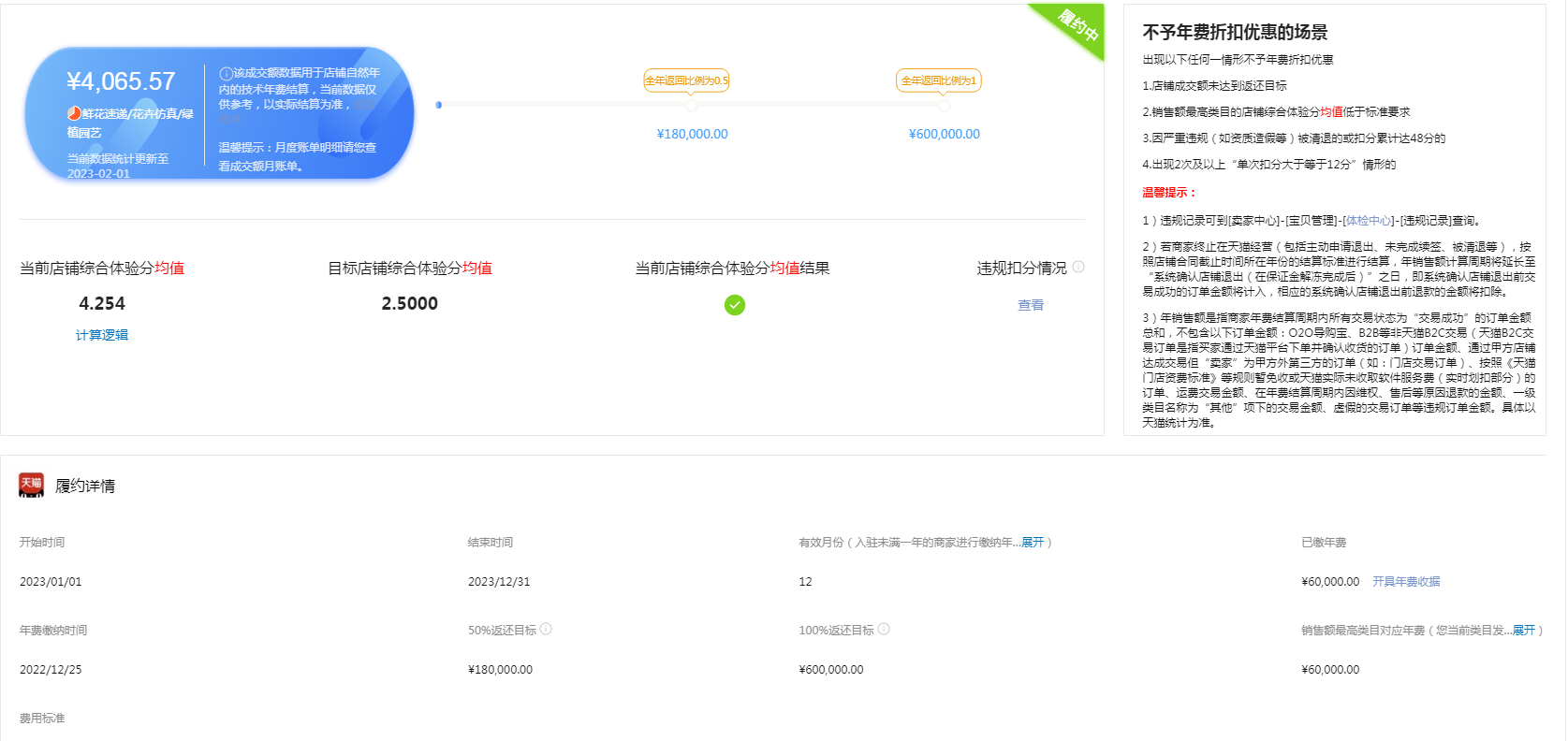Click the 费用标准 label
The height and width of the screenshot is (741, 1568).
tap(42, 719)
